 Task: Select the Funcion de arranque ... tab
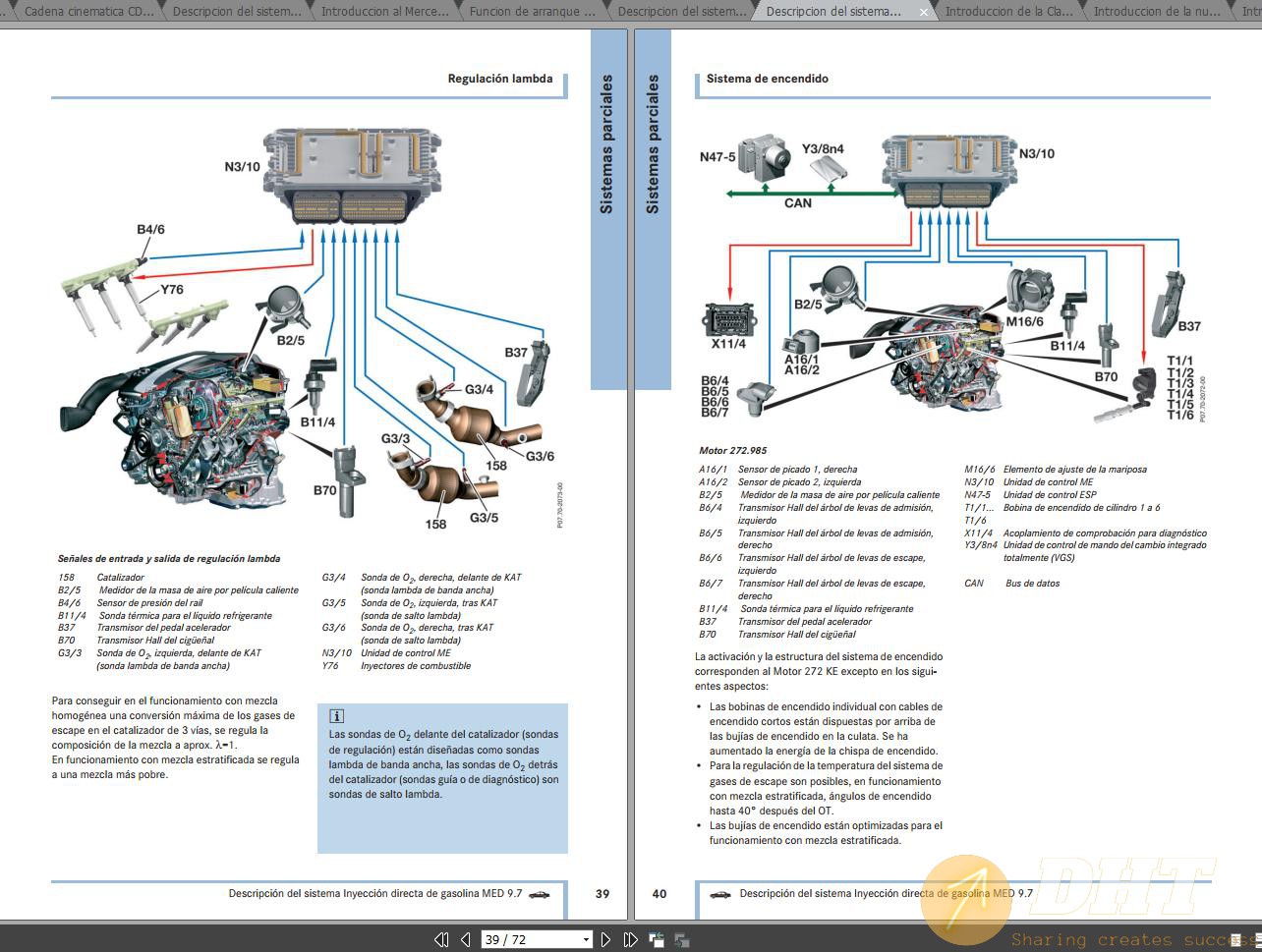pyautogui.click(x=532, y=12)
